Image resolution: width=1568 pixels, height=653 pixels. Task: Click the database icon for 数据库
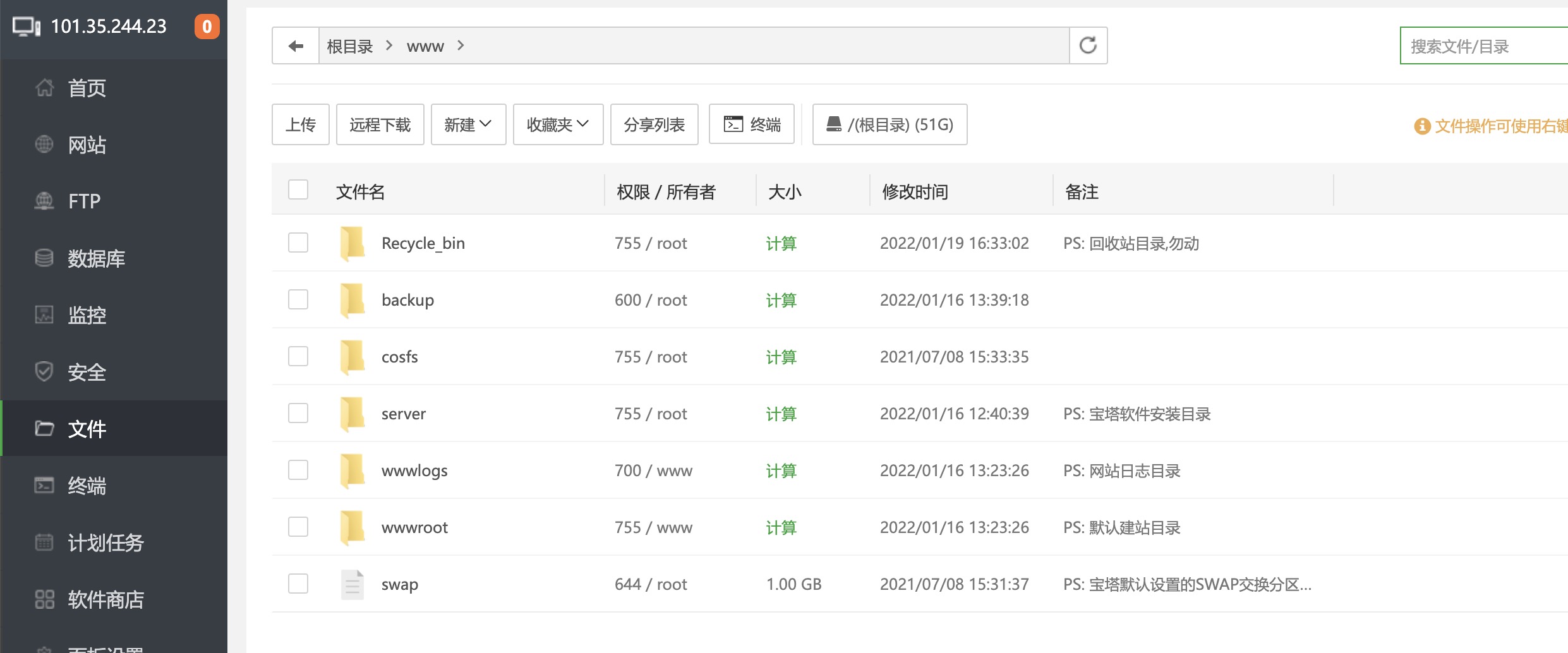pos(44,258)
